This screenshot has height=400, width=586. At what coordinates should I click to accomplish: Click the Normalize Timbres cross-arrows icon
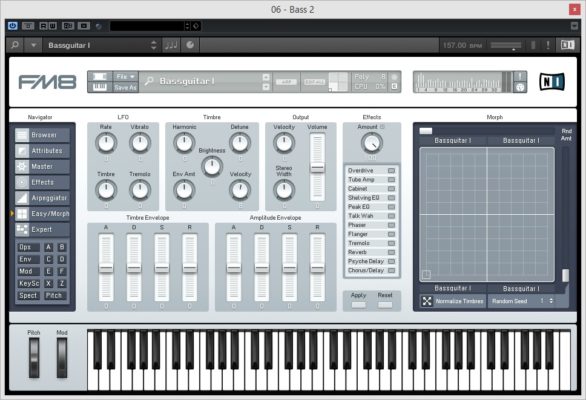click(x=427, y=301)
